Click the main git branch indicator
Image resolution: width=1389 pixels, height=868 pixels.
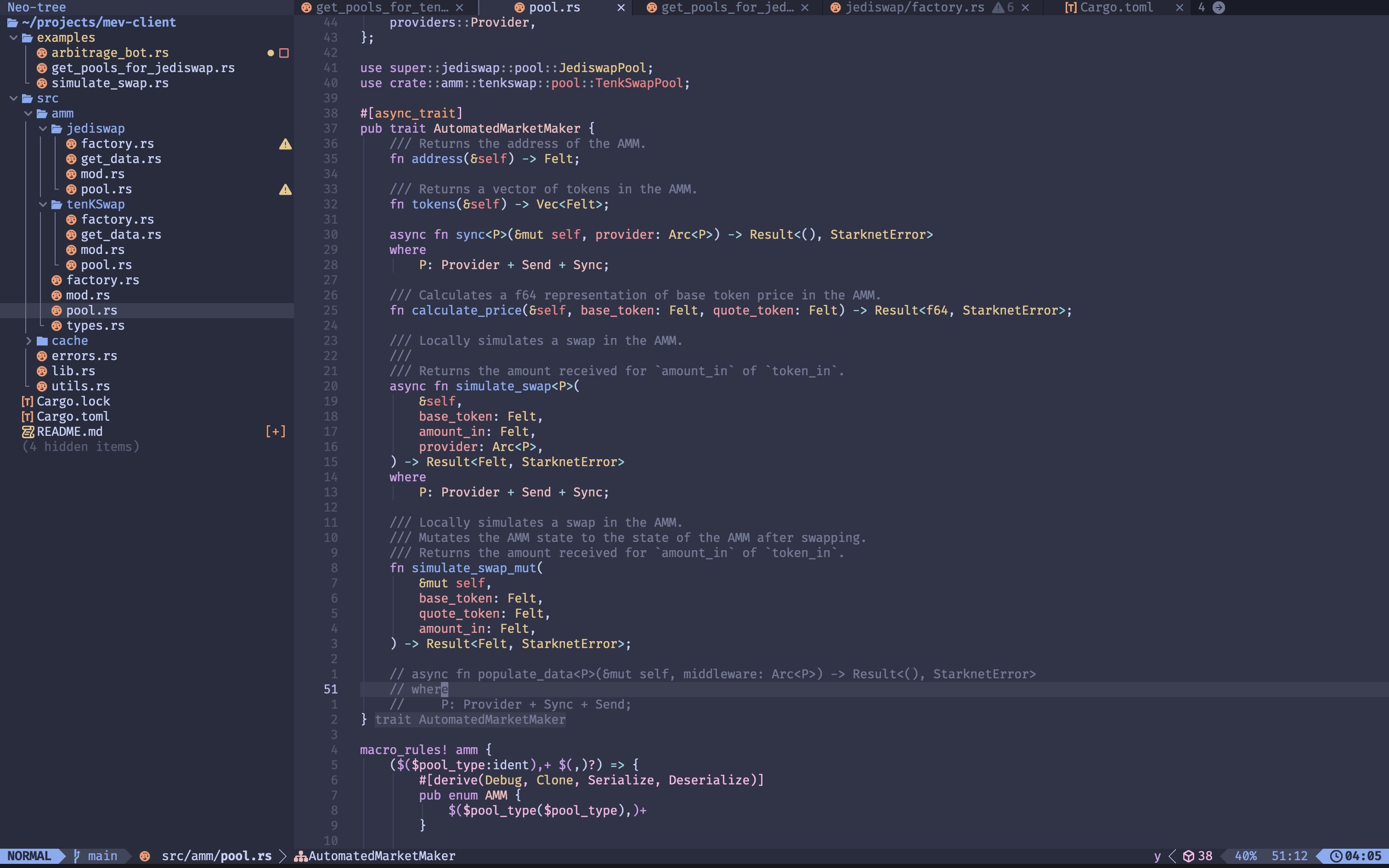tap(95, 856)
